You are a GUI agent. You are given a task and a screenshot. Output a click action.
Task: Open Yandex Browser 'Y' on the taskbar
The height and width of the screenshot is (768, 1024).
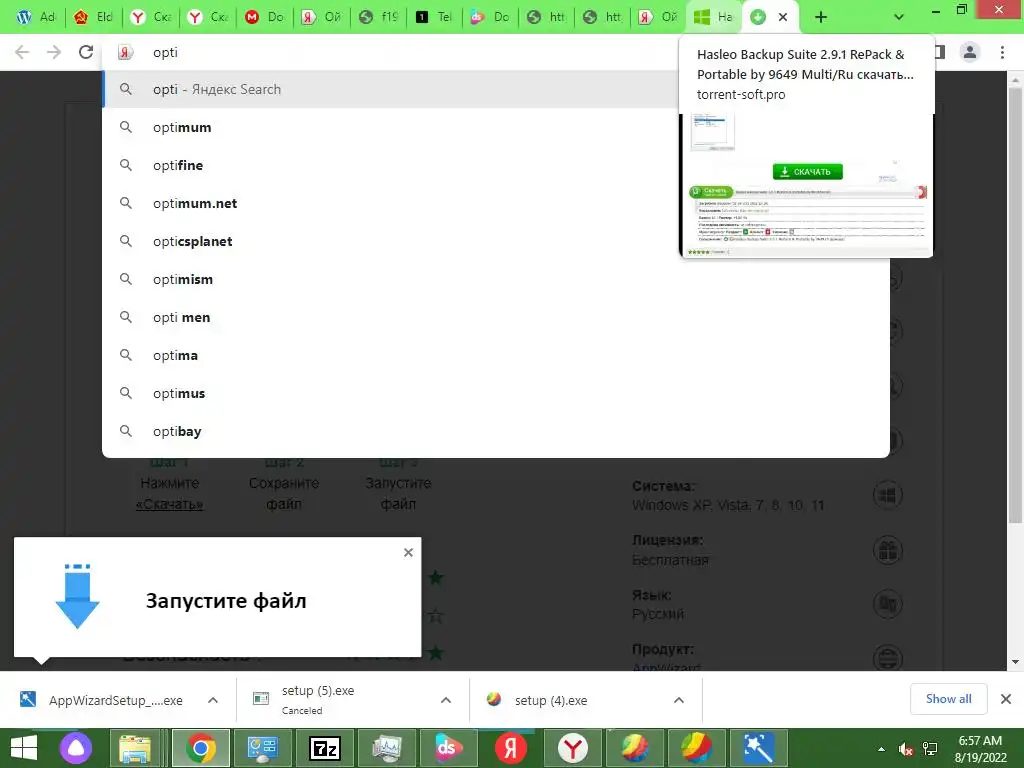572,748
